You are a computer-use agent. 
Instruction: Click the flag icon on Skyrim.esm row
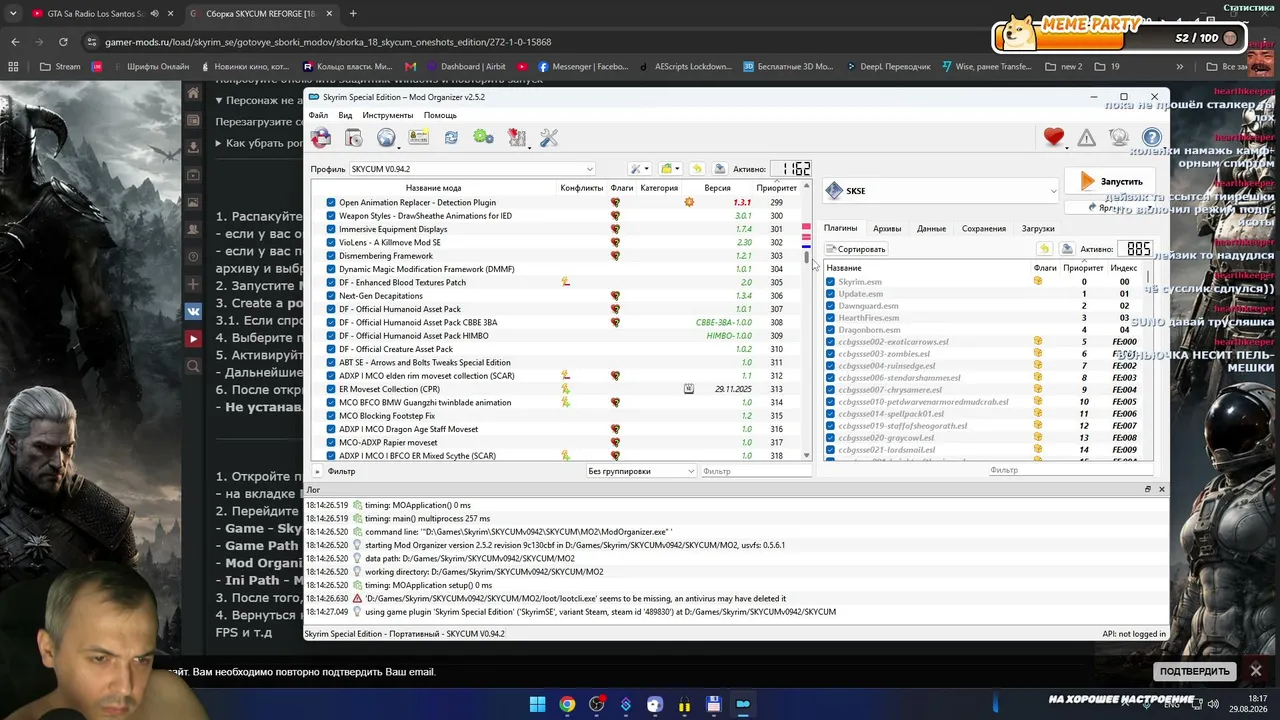point(1038,282)
